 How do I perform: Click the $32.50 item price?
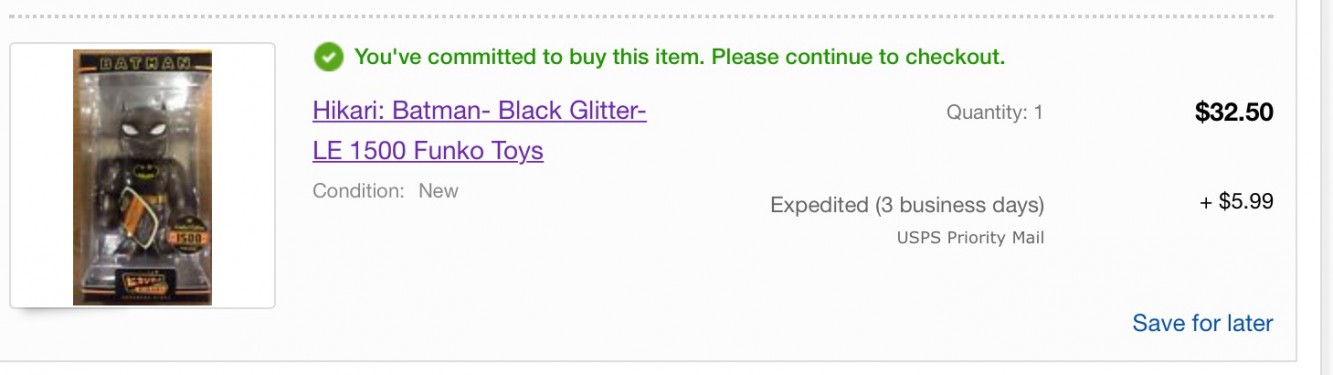pyautogui.click(x=1234, y=112)
